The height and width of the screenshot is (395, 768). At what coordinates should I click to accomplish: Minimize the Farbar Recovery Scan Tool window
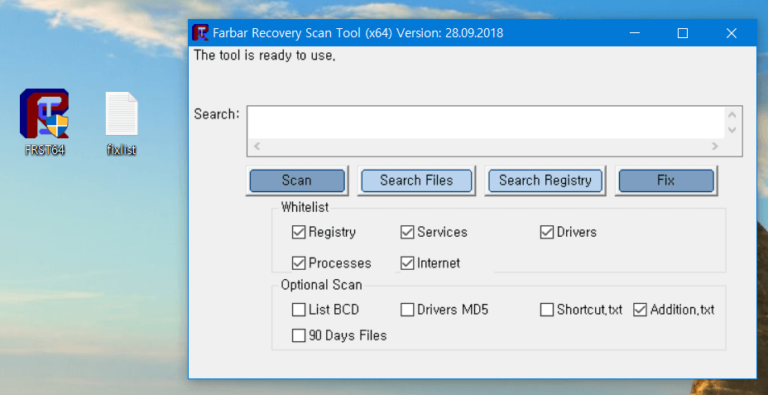[x=635, y=33]
